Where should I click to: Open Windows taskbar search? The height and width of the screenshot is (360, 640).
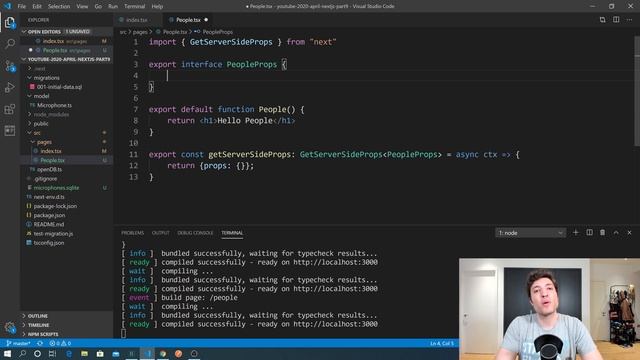point(22,353)
